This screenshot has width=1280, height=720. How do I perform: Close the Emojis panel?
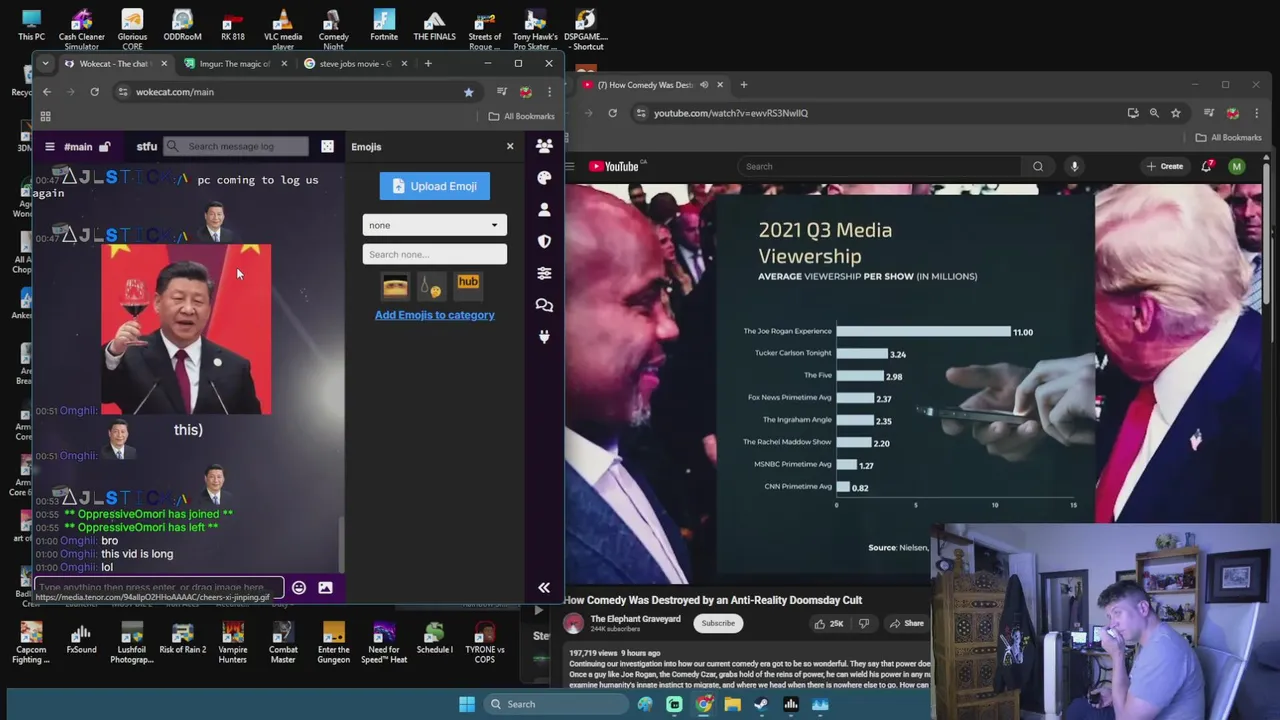[510, 147]
